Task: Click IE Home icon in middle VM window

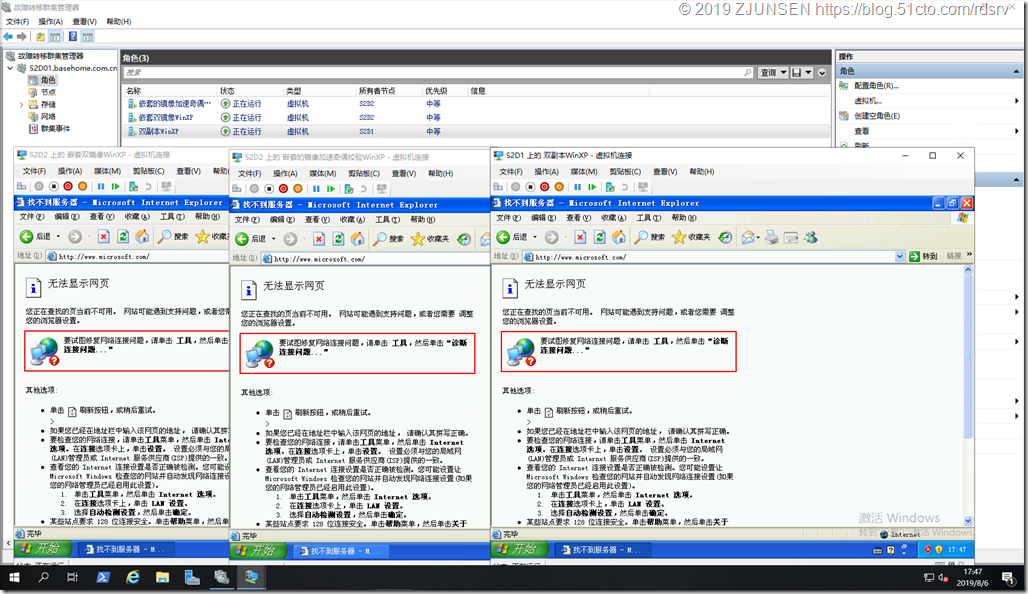Action: click(357, 239)
